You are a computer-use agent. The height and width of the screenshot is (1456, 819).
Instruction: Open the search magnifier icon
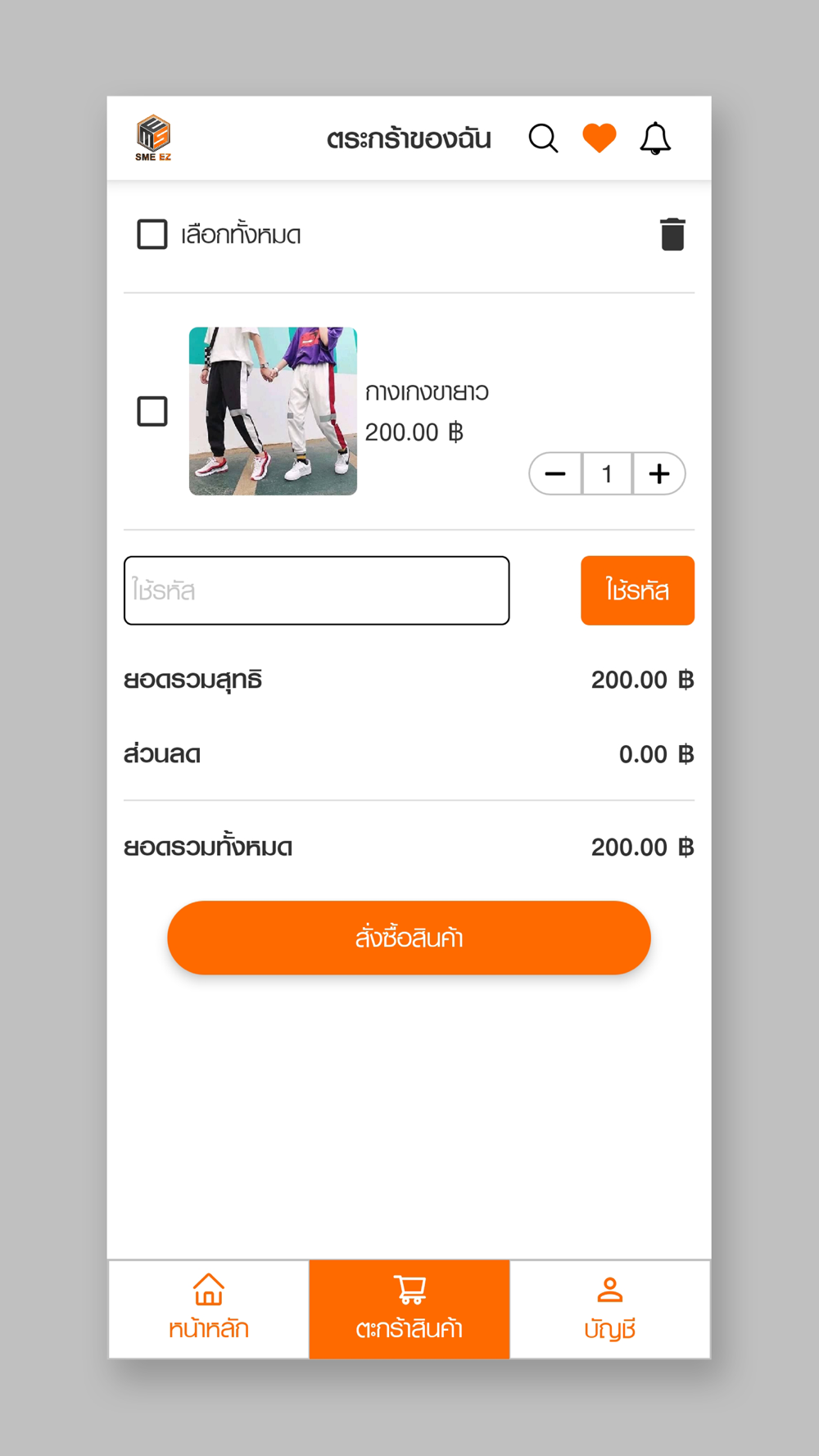[x=543, y=138]
